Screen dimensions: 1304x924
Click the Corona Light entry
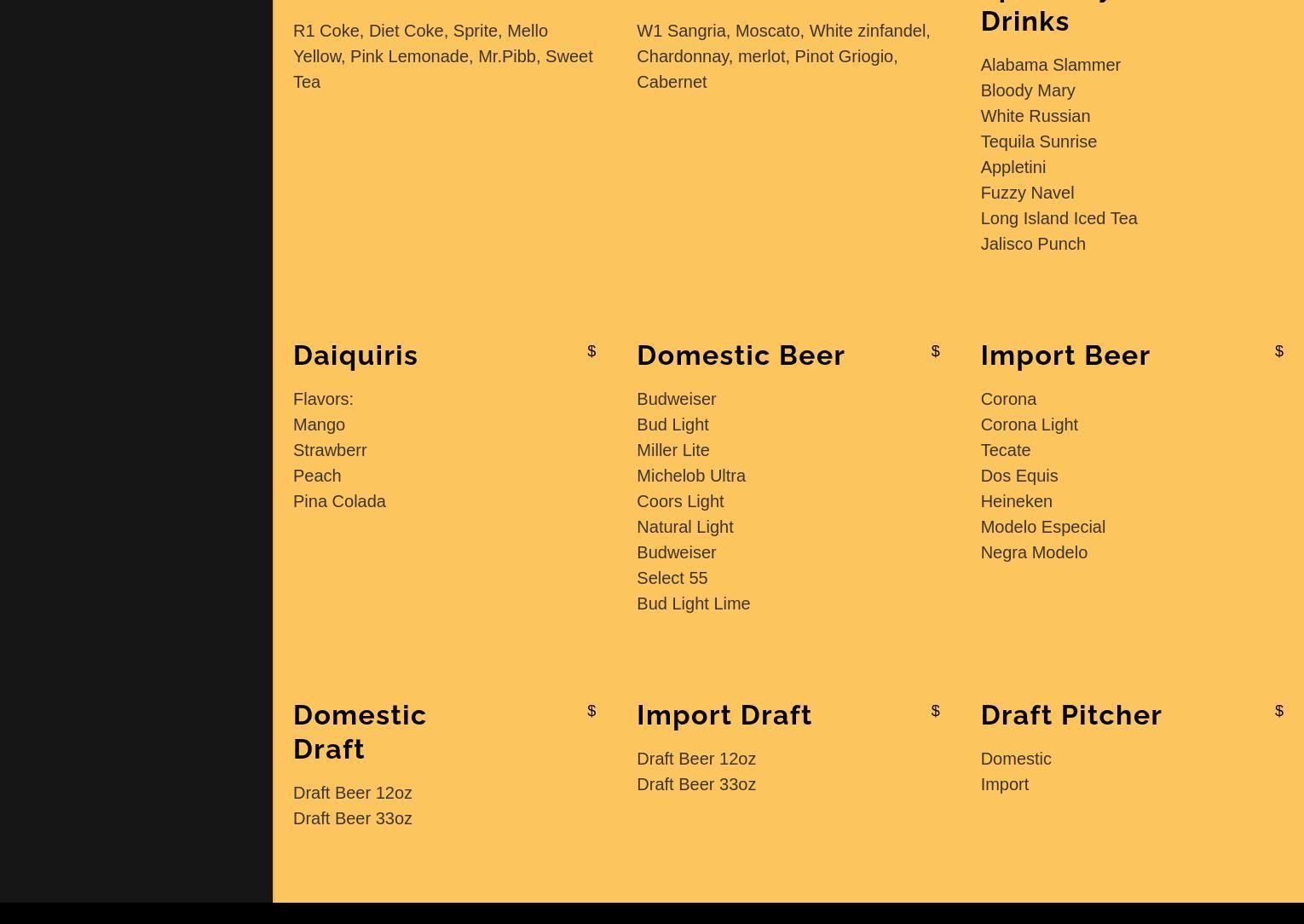pos(1030,424)
